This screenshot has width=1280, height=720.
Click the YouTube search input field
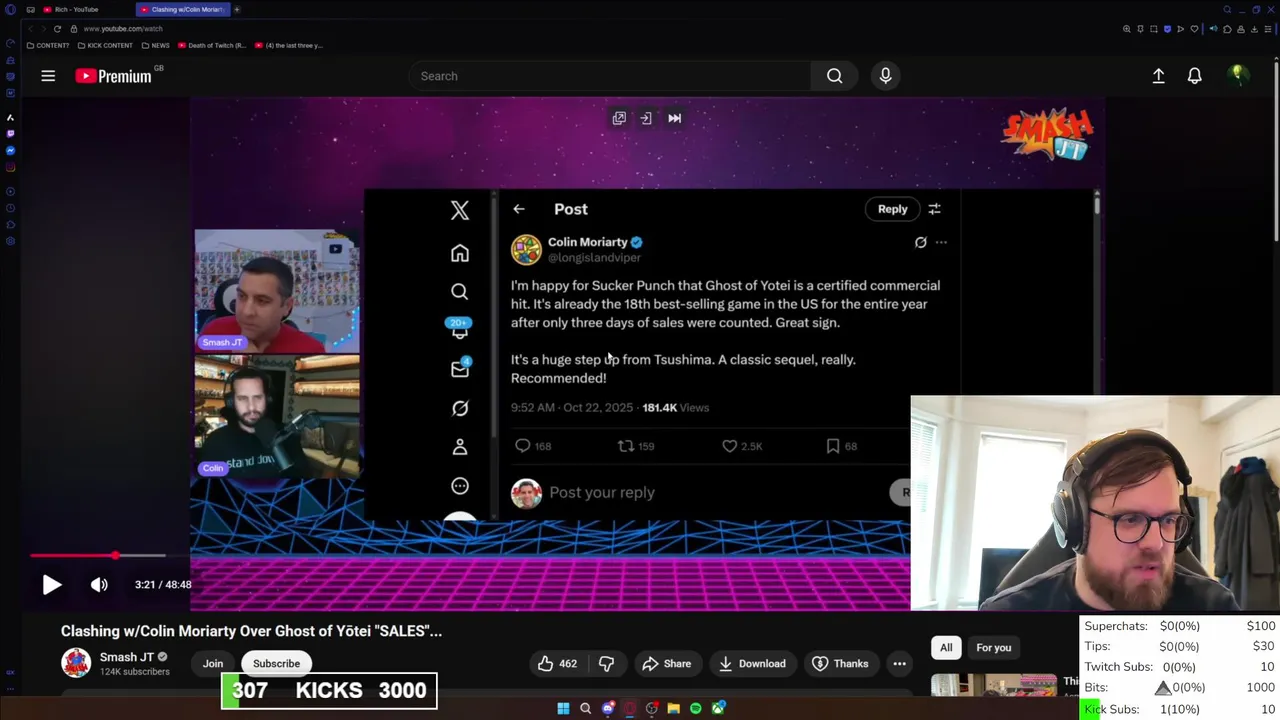[610, 76]
